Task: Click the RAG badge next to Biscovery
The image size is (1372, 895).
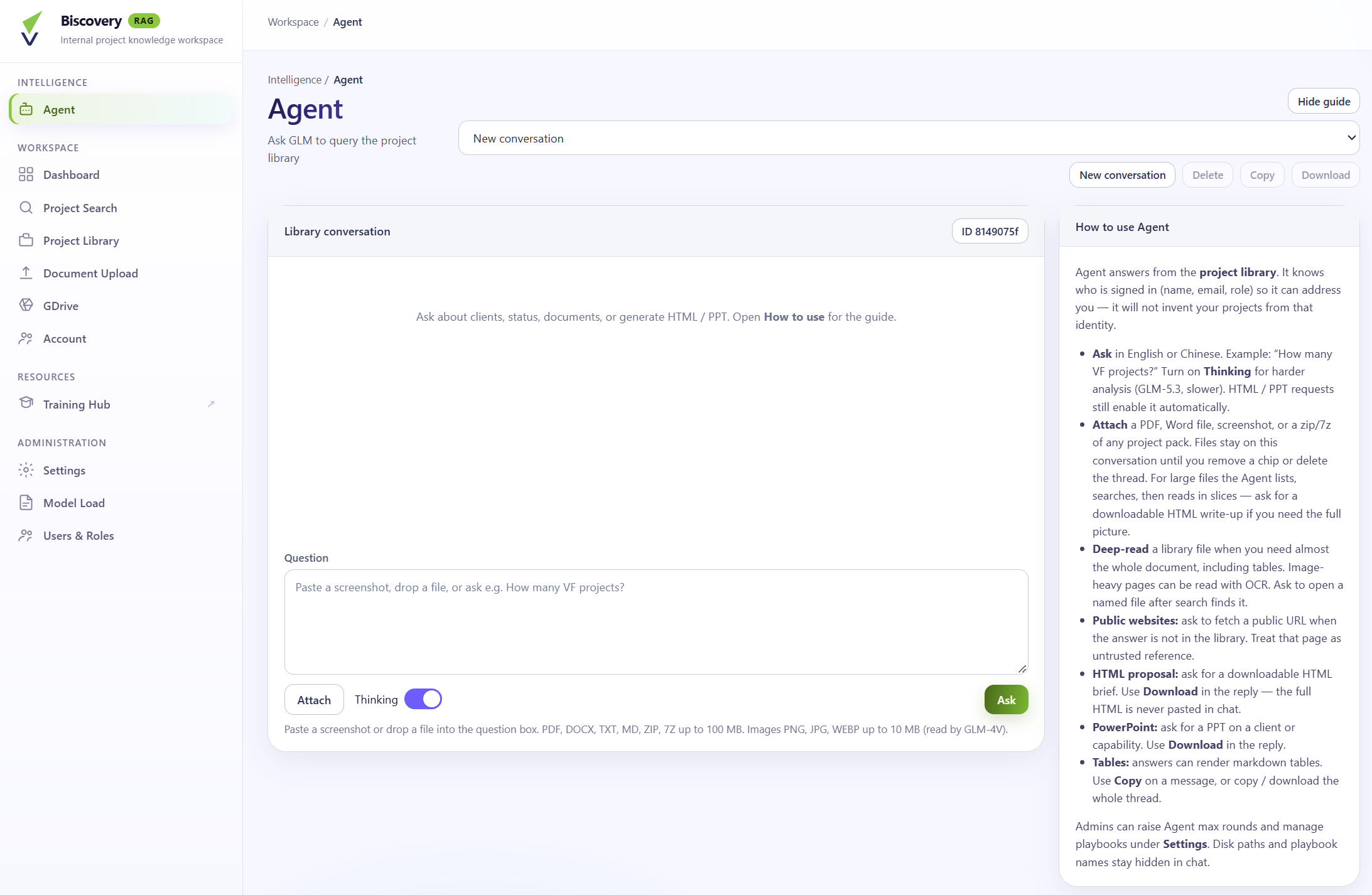Action: (144, 21)
